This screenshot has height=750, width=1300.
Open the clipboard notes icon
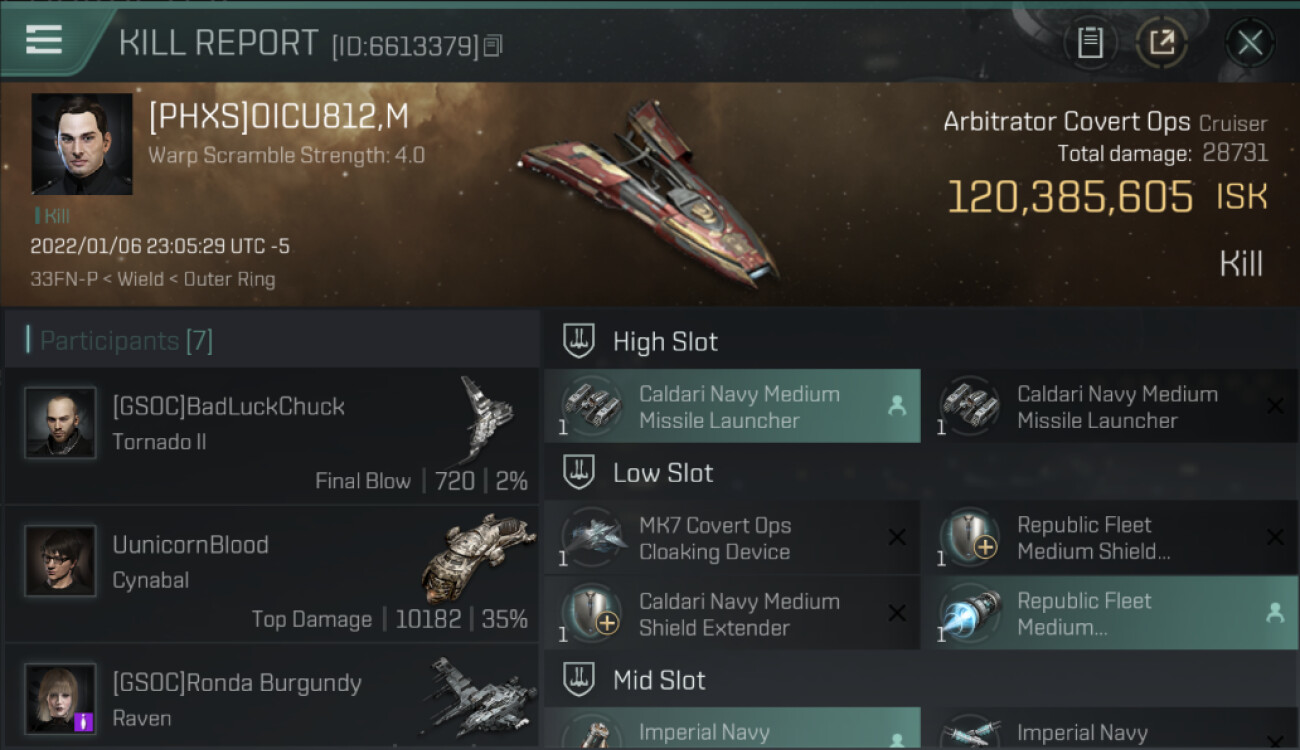1090,43
